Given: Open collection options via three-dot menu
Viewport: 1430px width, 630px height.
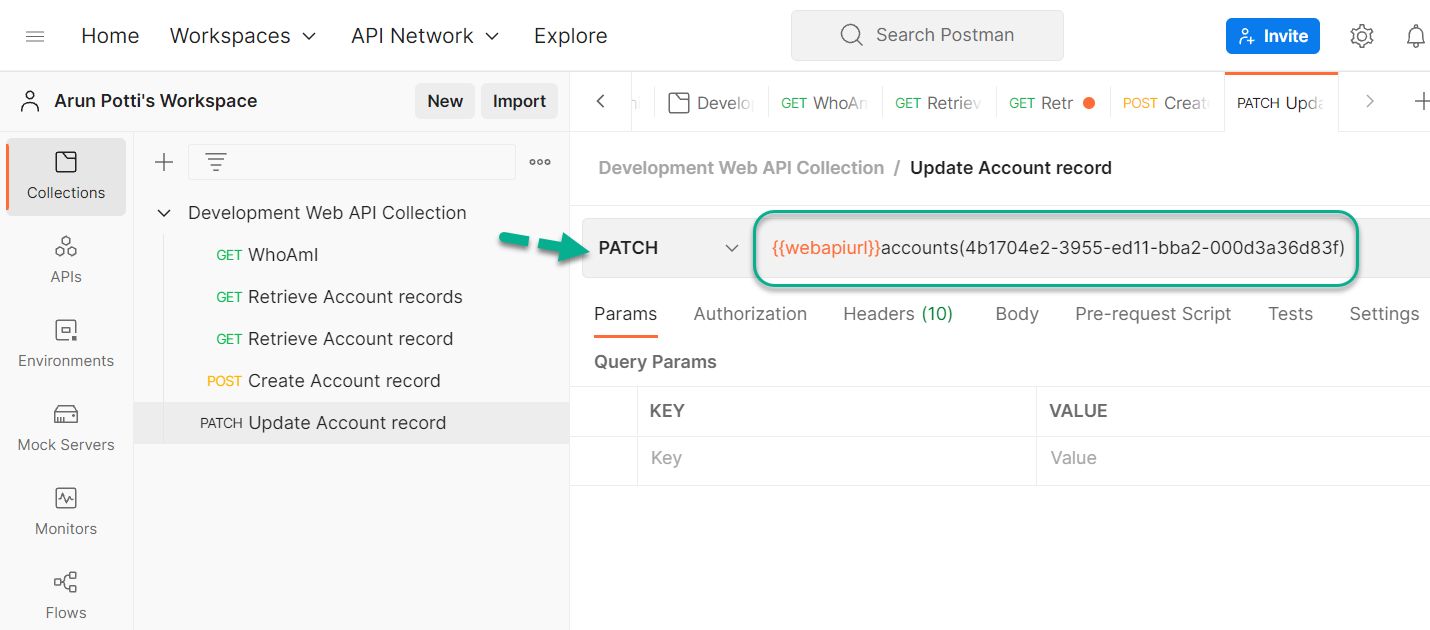Looking at the screenshot, I should point(540,161).
